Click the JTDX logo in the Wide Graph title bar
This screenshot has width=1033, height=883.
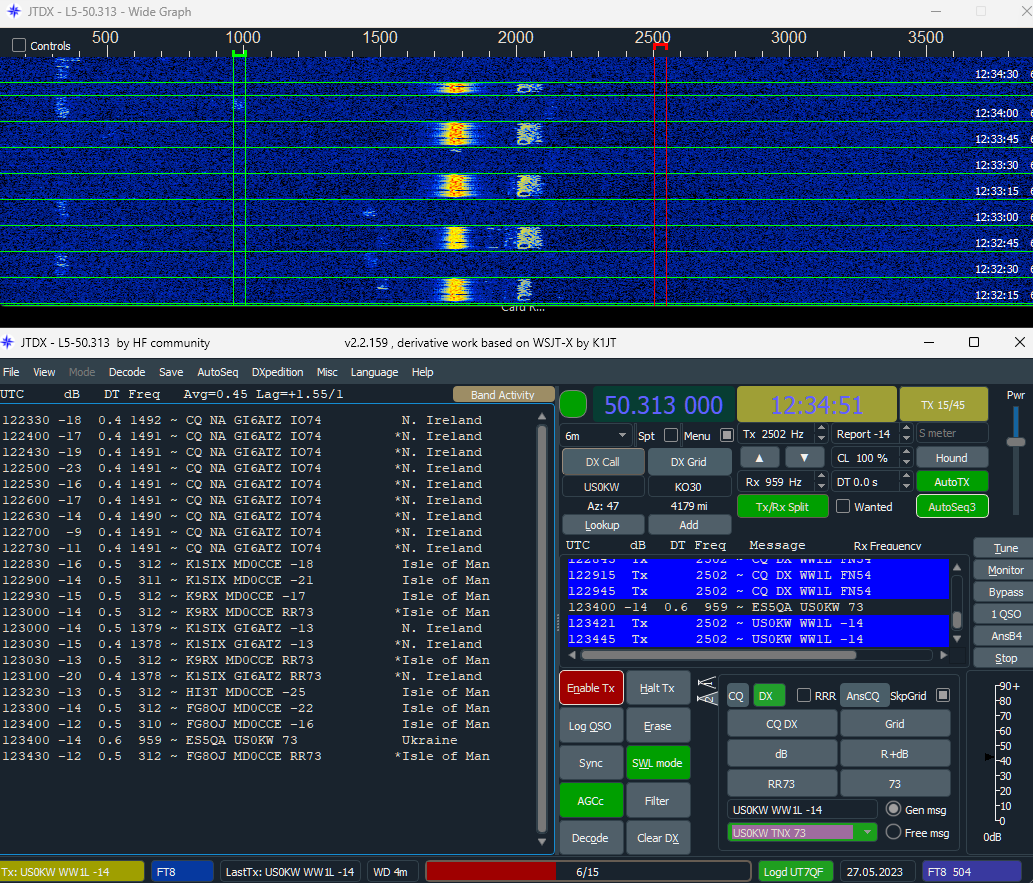13,11
